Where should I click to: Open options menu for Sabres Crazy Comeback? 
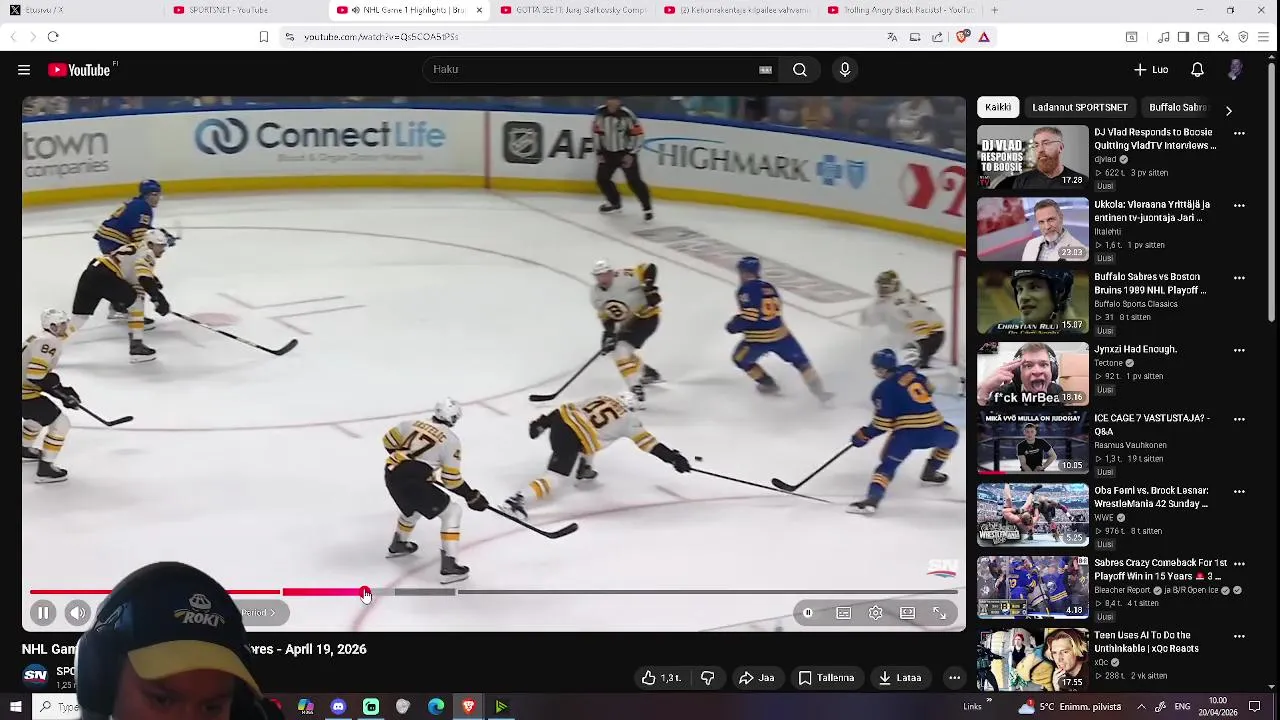tap(1239, 564)
